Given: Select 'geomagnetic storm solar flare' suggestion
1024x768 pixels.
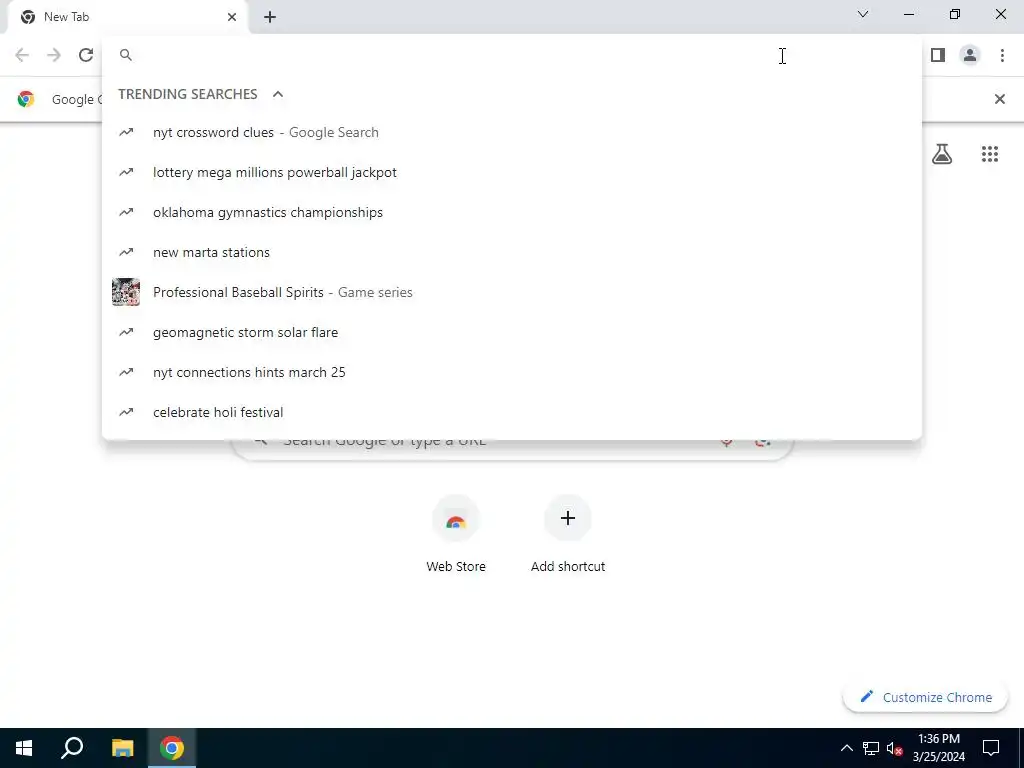Looking at the screenshot, I should 512,332.
